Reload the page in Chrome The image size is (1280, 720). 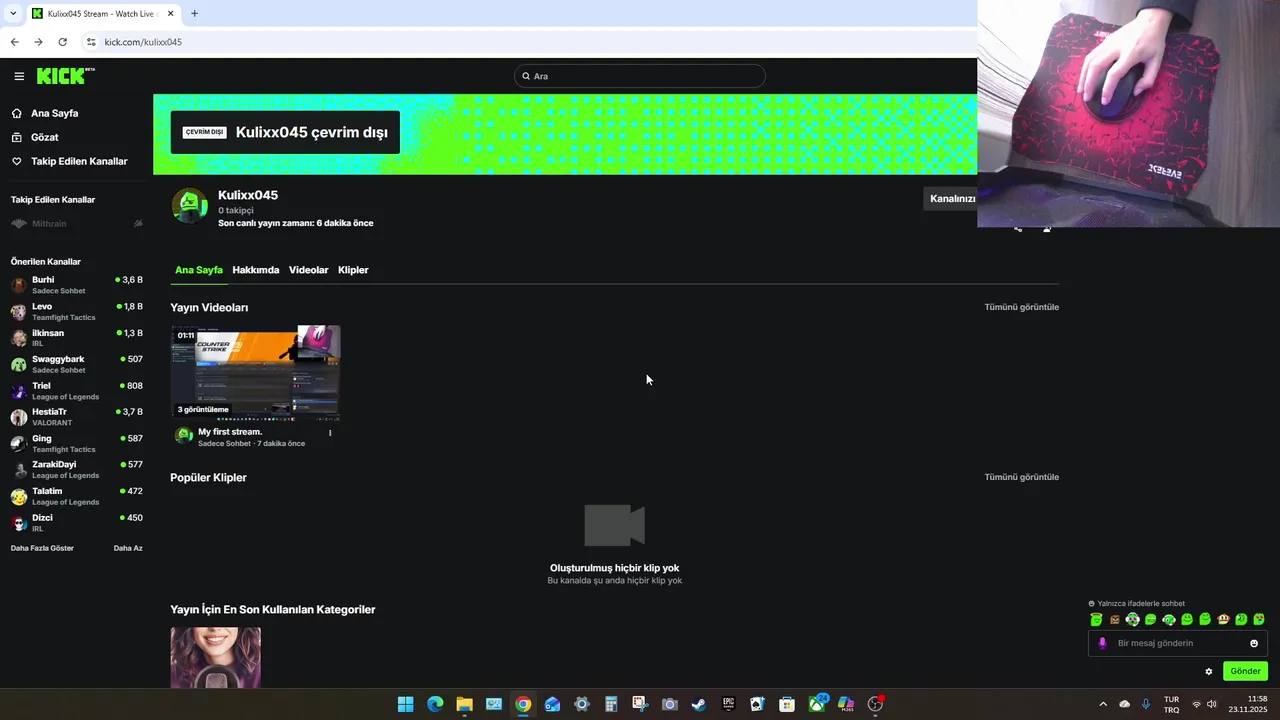click(x=62, y=42)
